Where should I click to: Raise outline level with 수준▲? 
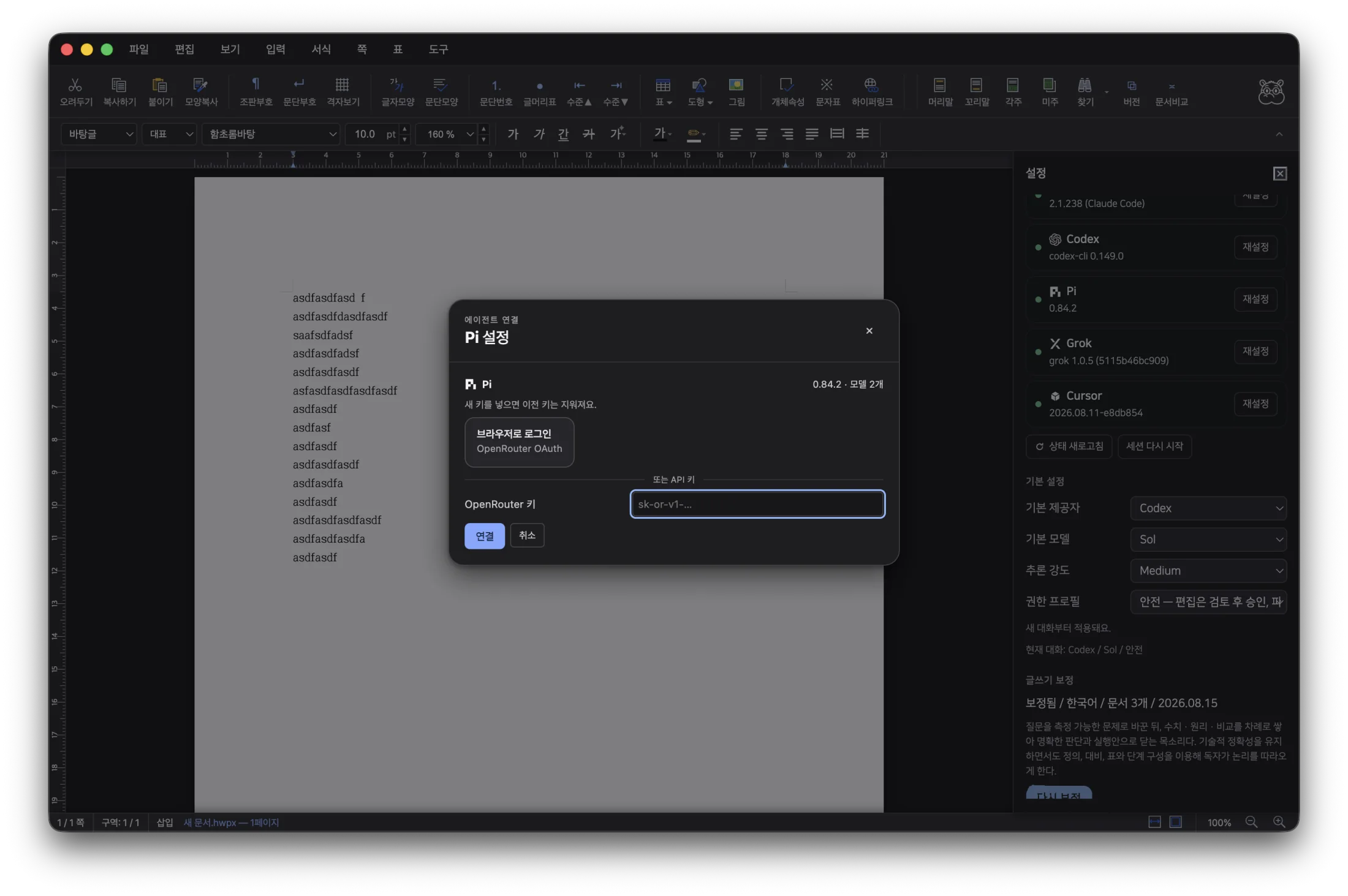tap(579, 91)
